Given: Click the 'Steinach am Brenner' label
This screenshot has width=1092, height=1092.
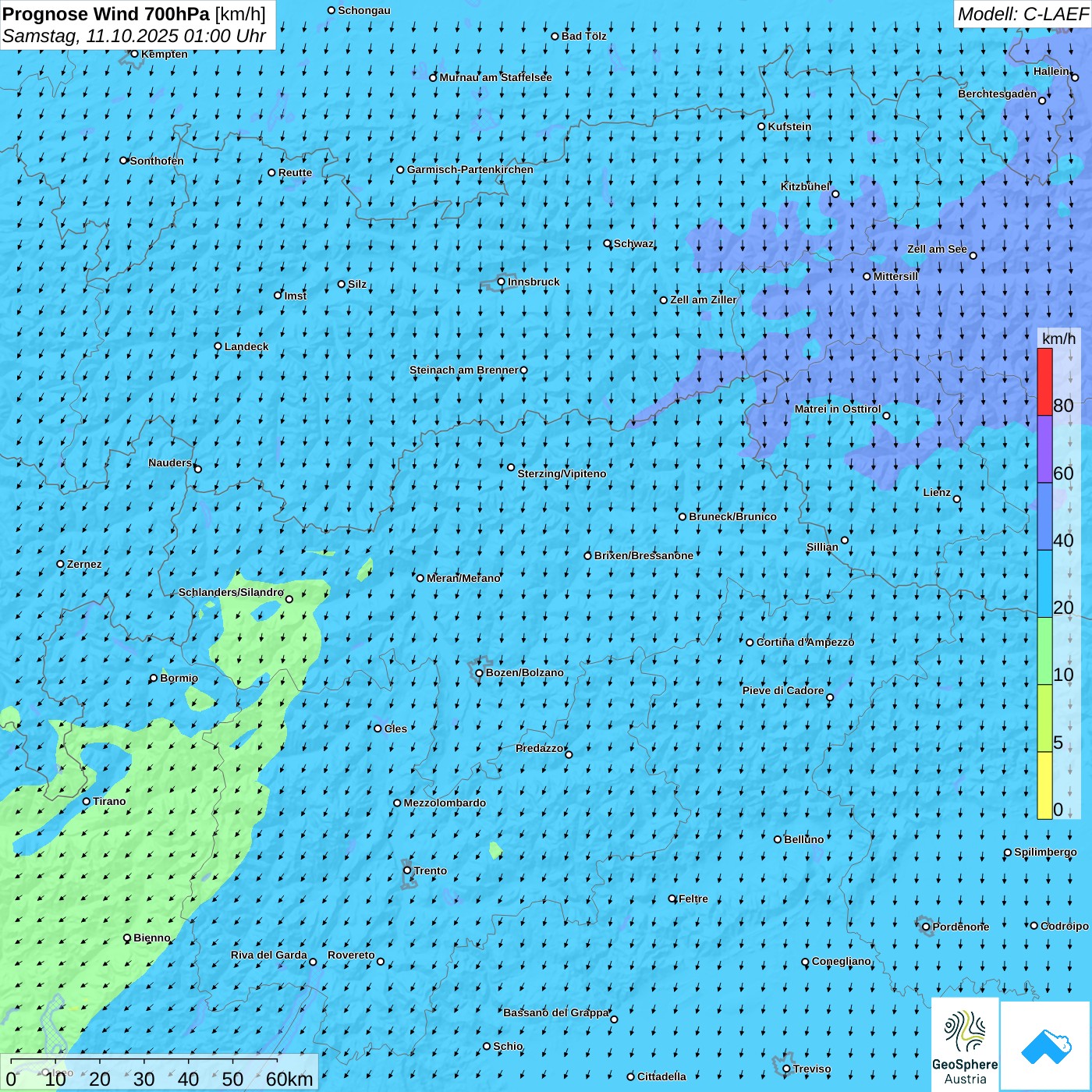Looking at the screenshot, I should pos(464,370).
